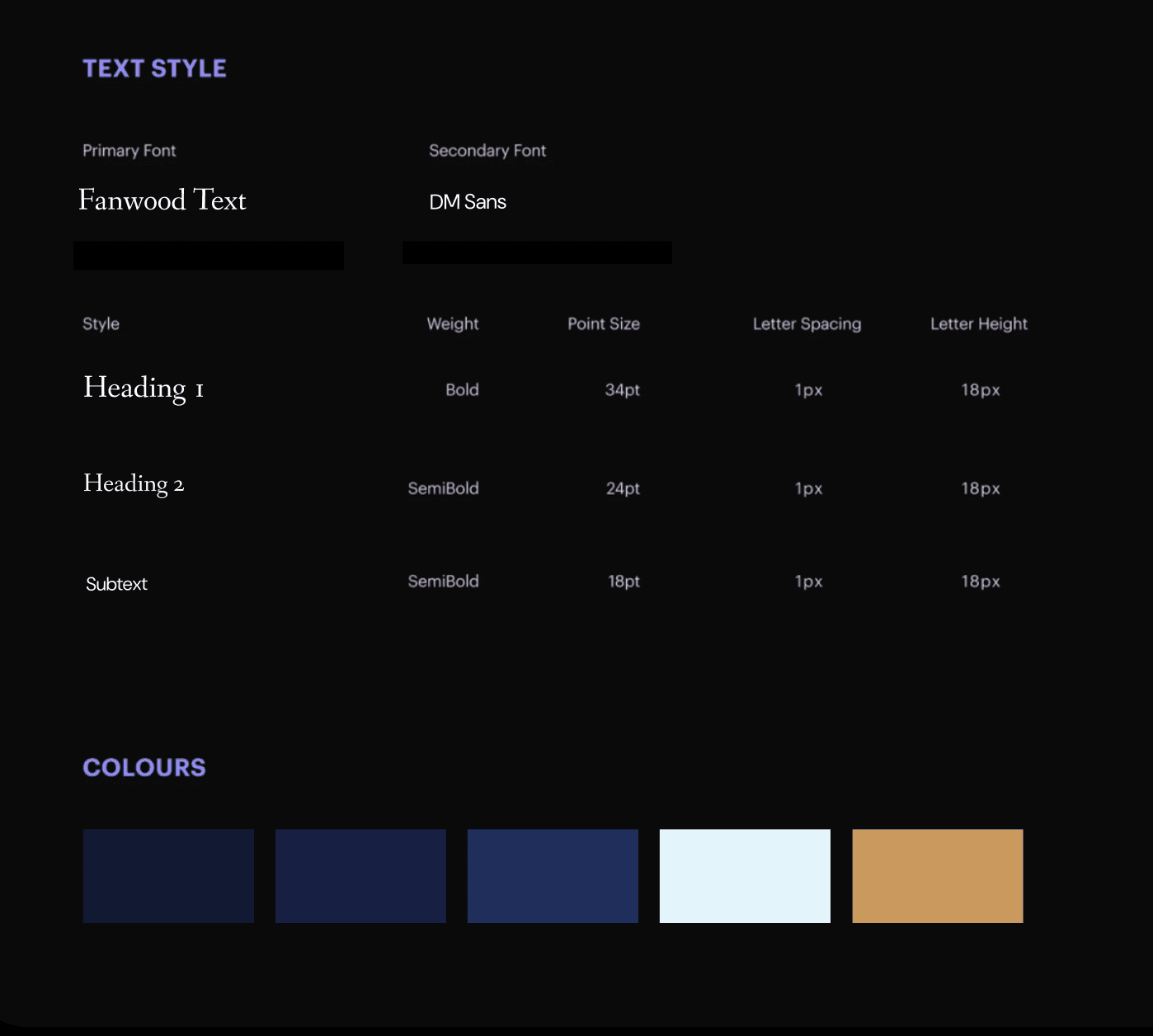Click the TEXT STYLE section heading
The width and height of the screenshot is (1153, 1036).
tap(154, 68)
